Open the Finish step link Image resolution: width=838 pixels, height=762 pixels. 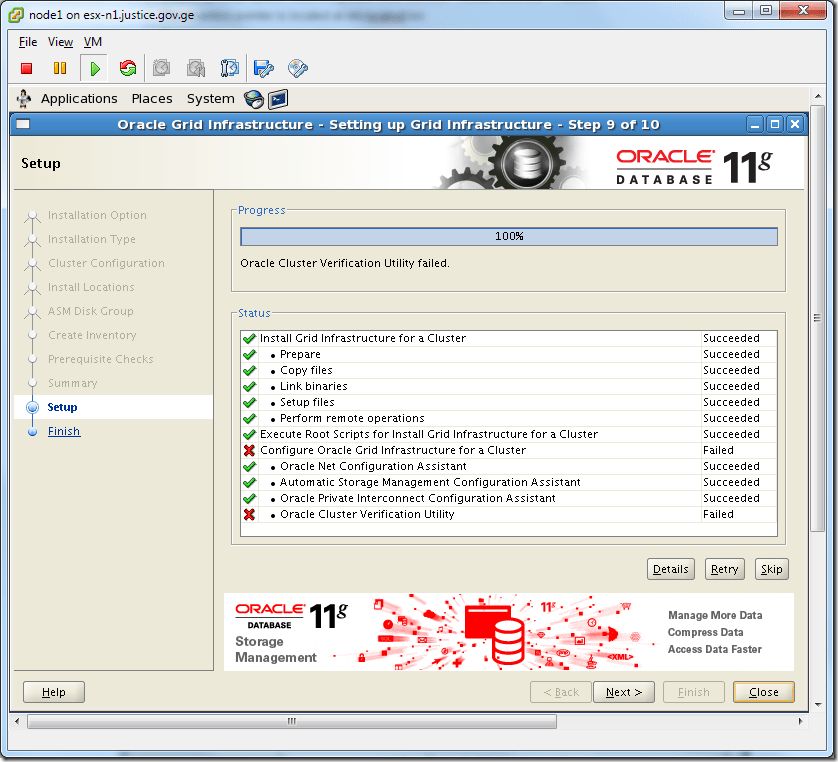point(63,430)
